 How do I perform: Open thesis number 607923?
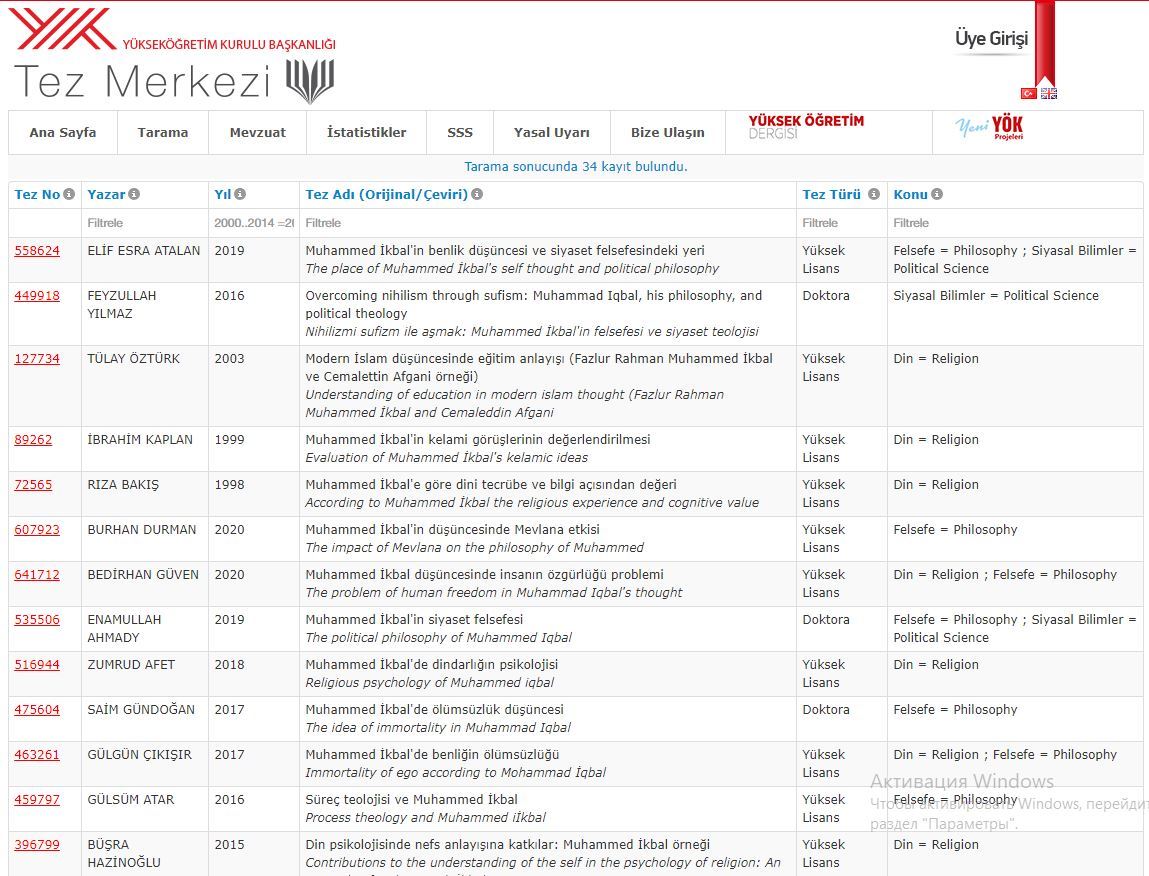point(37,530)
